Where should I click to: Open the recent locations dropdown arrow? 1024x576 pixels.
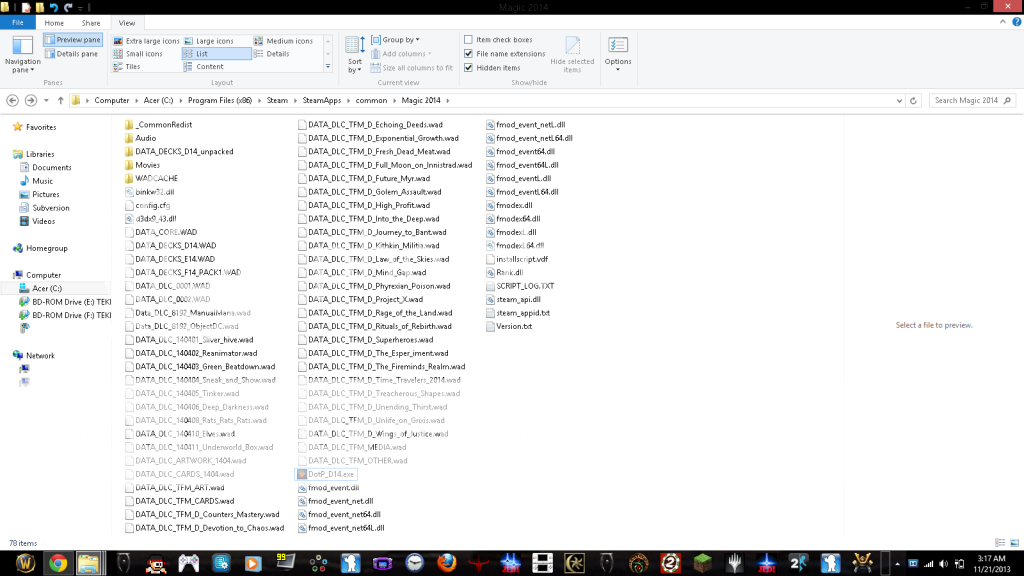(x=46, y=101)
